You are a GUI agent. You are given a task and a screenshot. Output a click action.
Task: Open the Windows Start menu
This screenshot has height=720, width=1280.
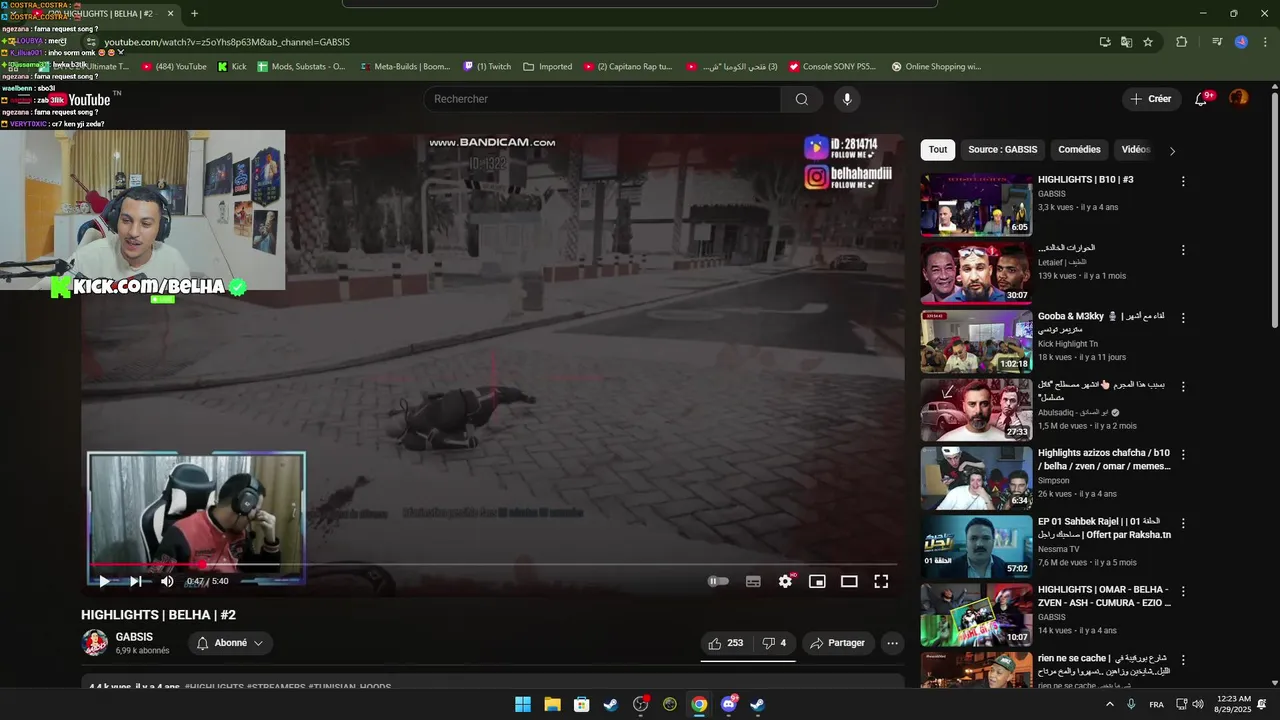523,705
